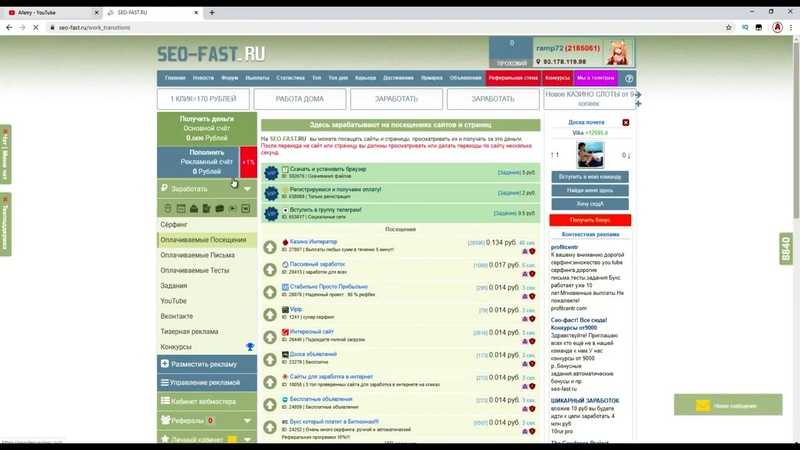Open the Реферальная стена red menu item
The image size is (800, 450).
[x=513, y=78]
